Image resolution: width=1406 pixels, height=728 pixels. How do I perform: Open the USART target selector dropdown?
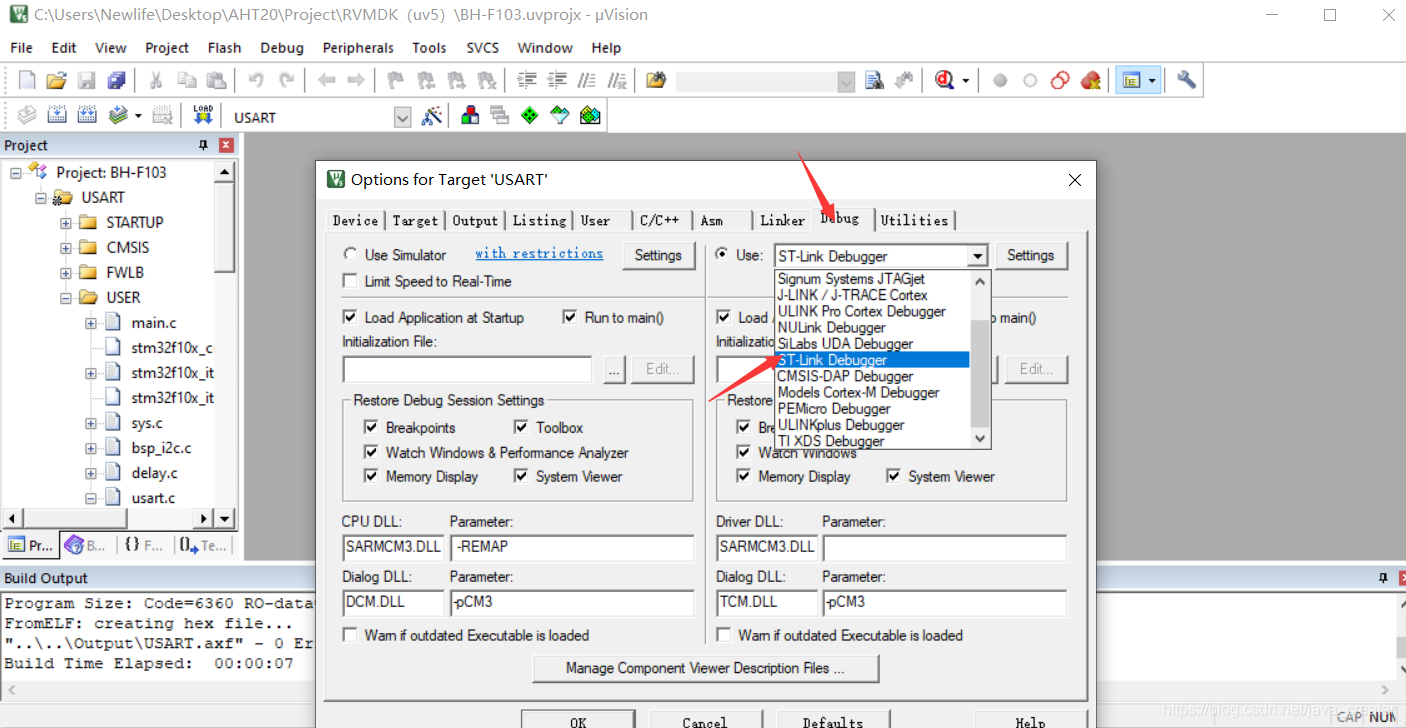[x=402, y=117]
